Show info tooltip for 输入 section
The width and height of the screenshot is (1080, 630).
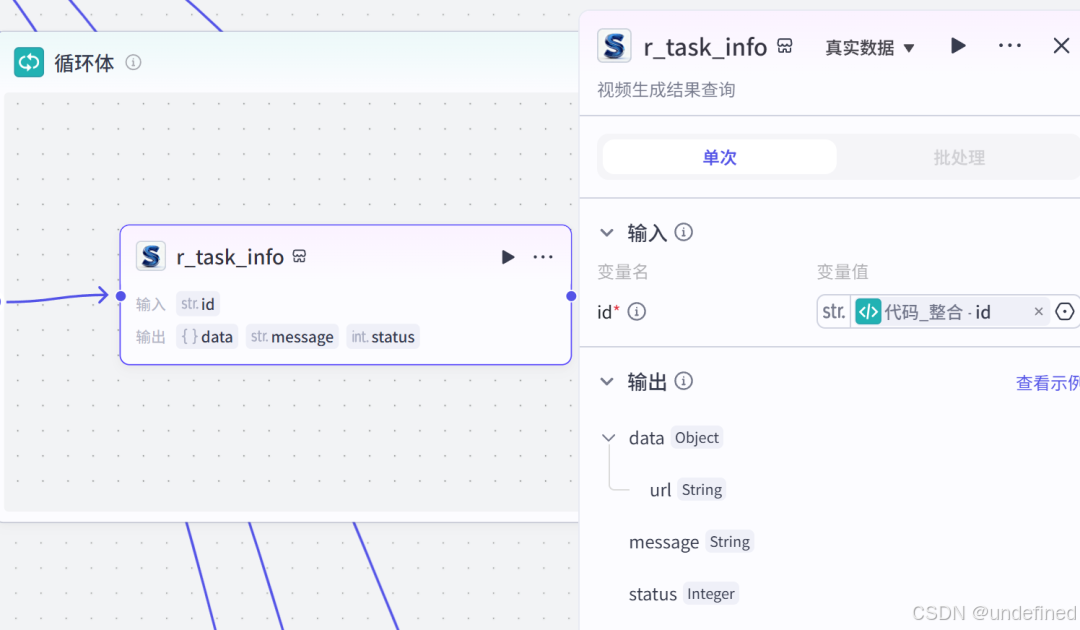pos(683,232)
